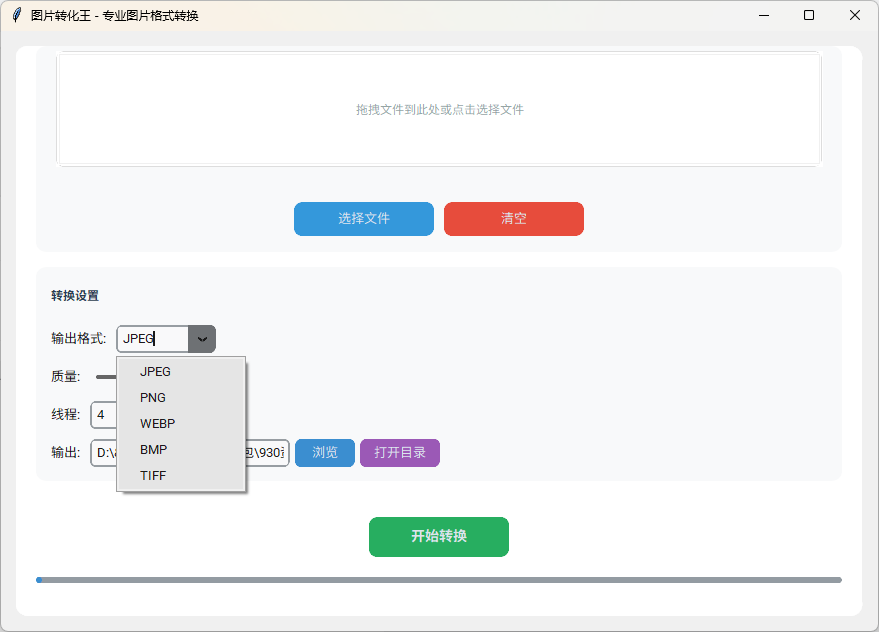Viewport: 879px width, 632px height.
Task: Choose PNG in the format dropdown
Action: pyautogui.click(x=153, y=397)
